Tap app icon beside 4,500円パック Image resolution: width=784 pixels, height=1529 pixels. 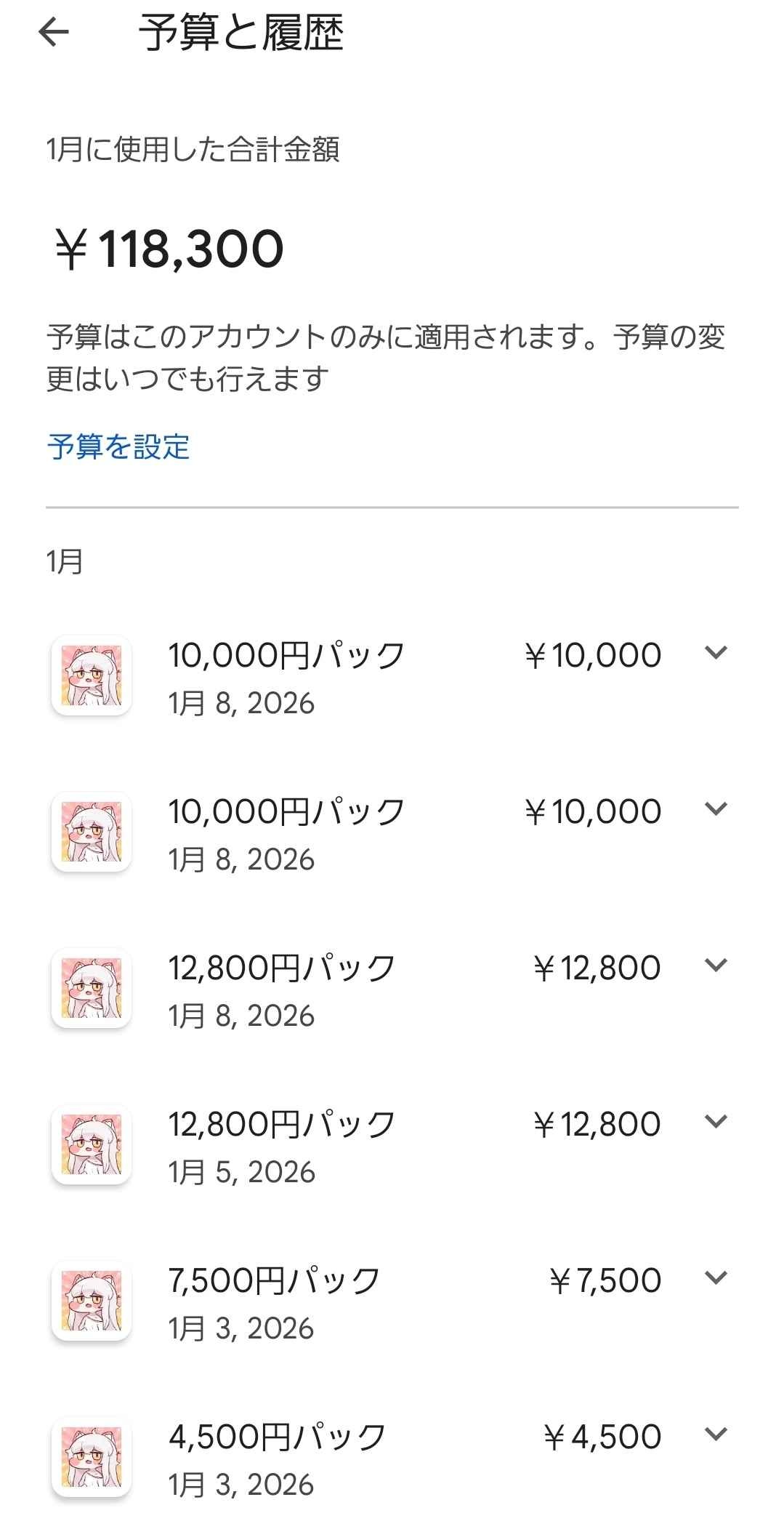[x=92, y=1457]
